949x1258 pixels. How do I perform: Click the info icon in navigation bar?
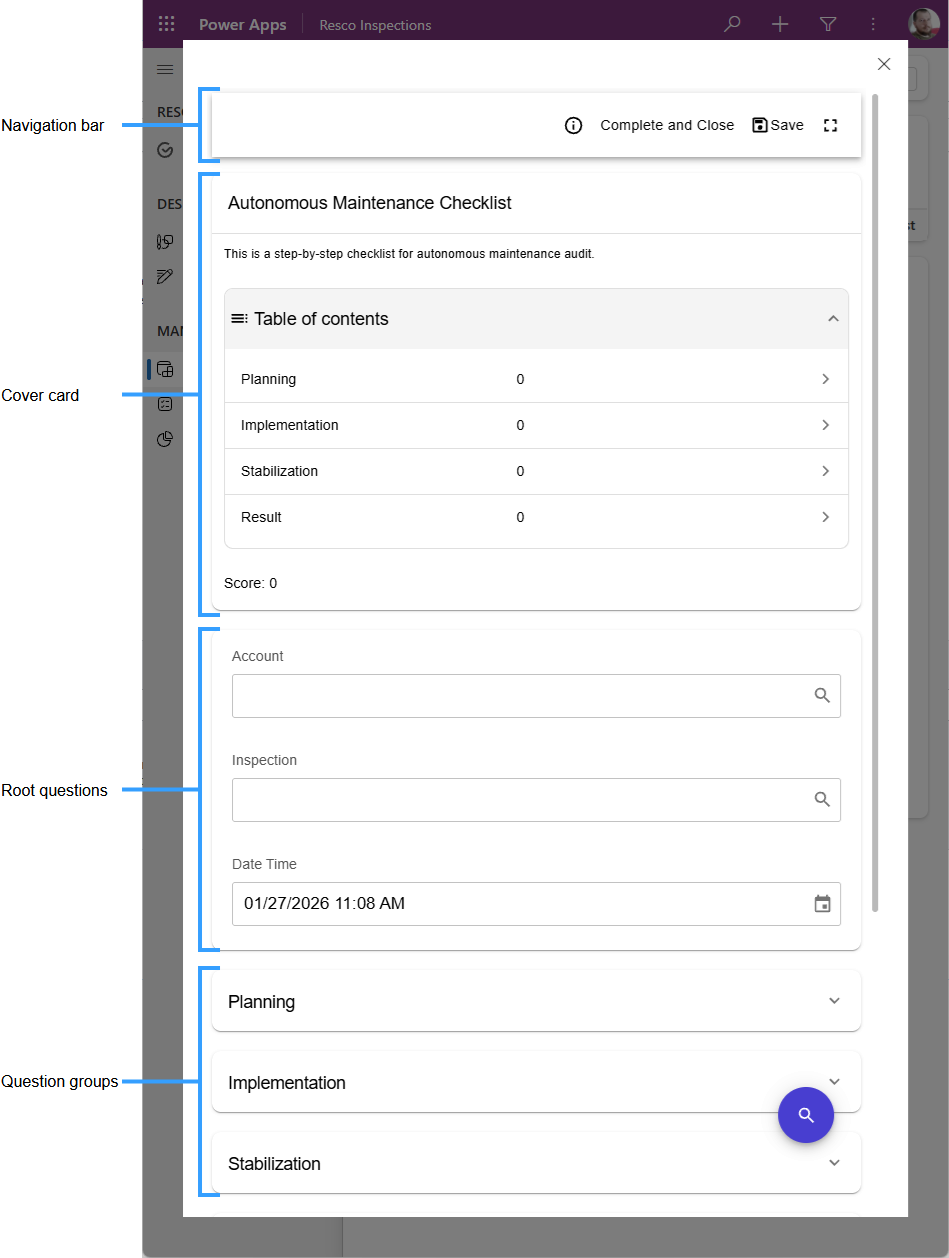(573, 126)
